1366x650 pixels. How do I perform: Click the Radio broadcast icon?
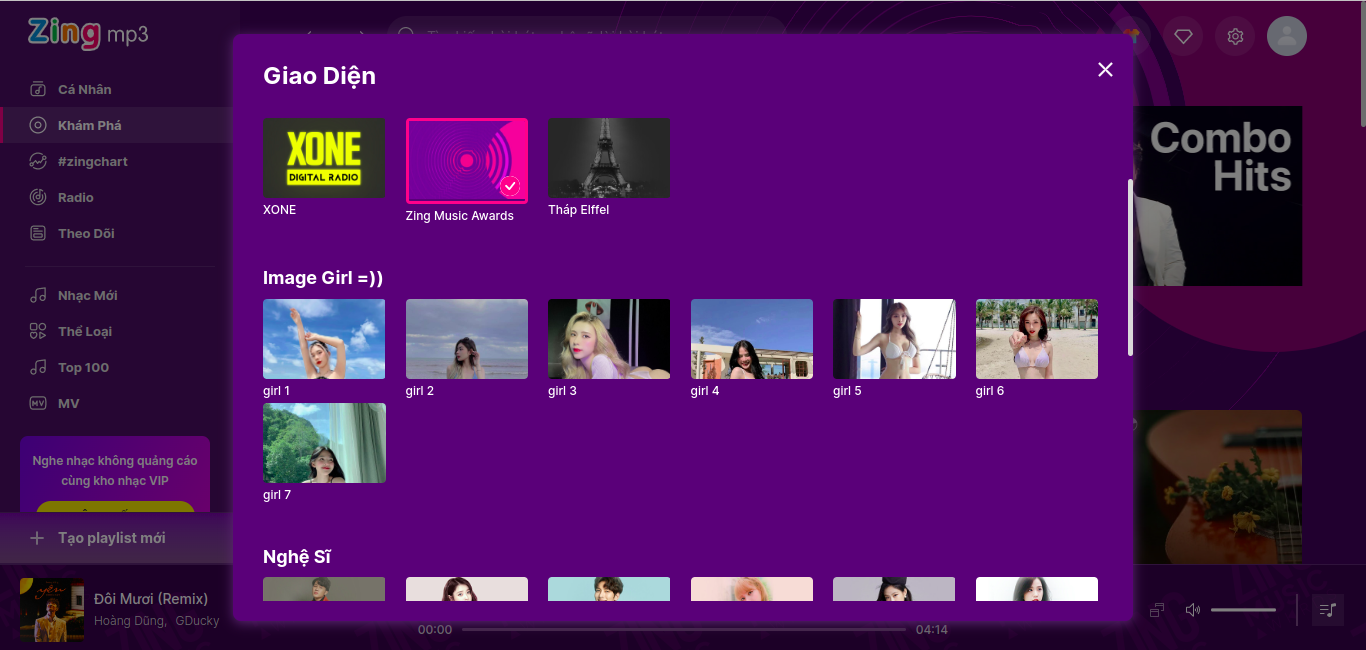coord(38,197)
